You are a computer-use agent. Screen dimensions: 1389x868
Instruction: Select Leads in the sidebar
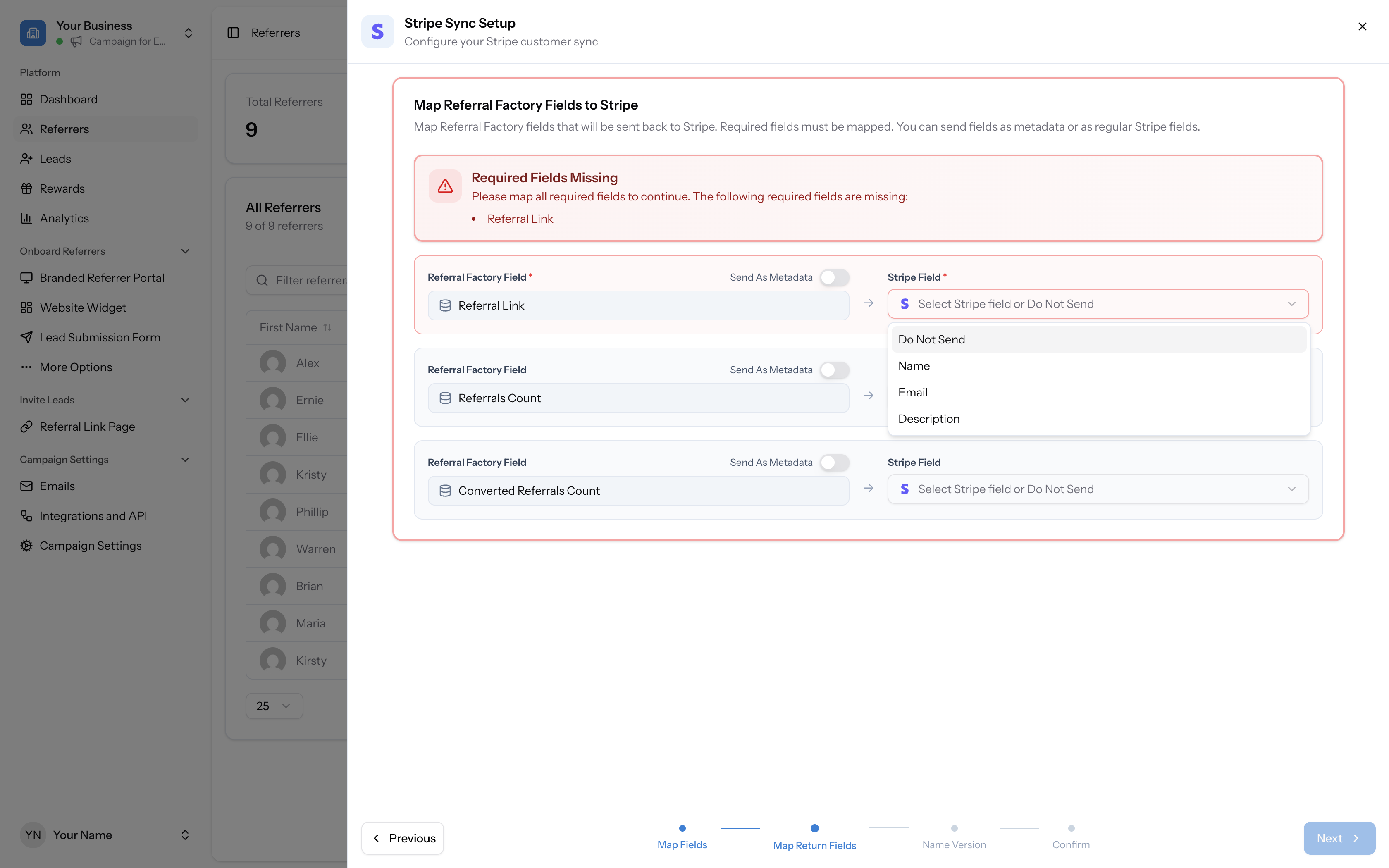55,158
